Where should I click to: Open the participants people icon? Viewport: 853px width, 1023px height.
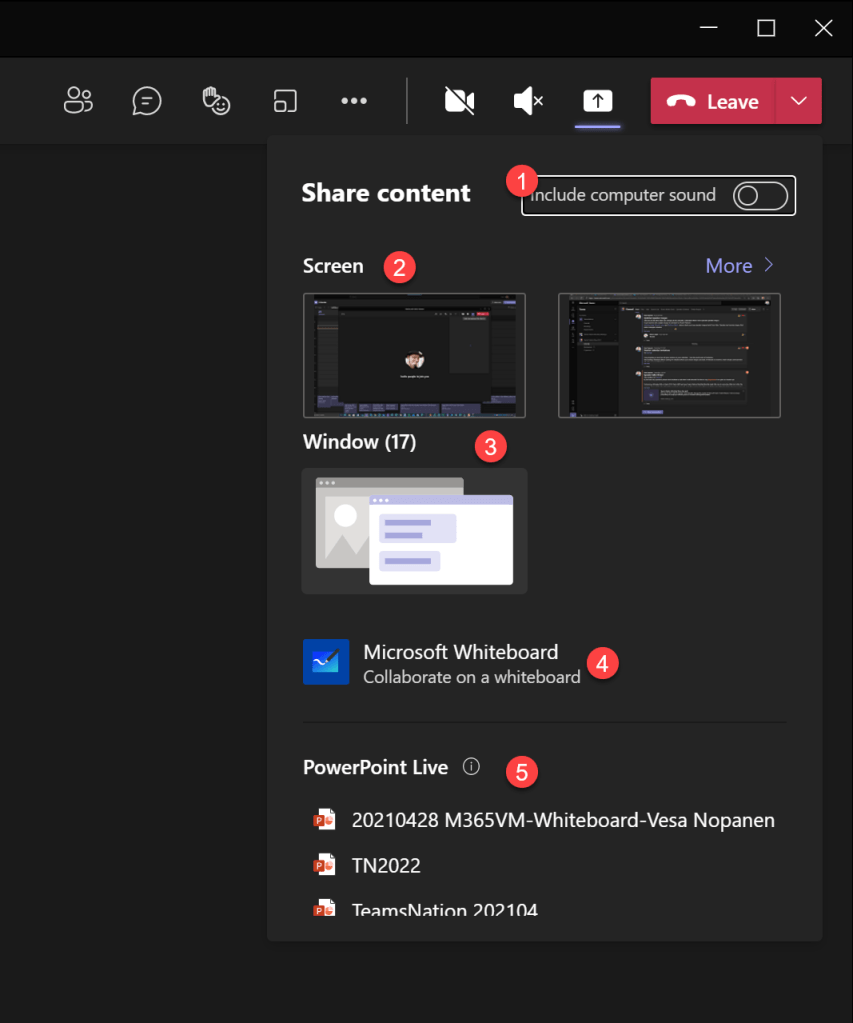tap(78, 101)
